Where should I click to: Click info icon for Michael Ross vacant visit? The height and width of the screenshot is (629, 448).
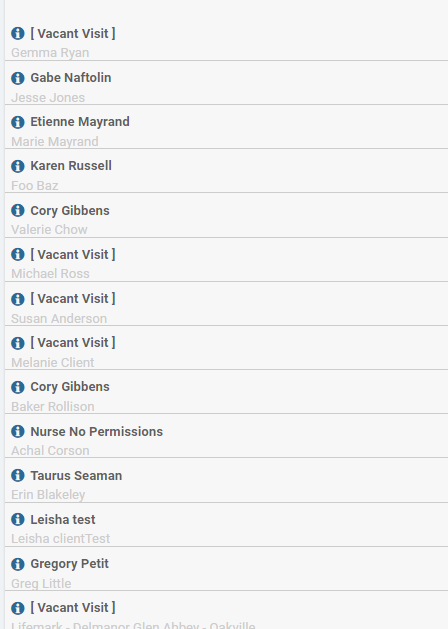pos(18,254)
